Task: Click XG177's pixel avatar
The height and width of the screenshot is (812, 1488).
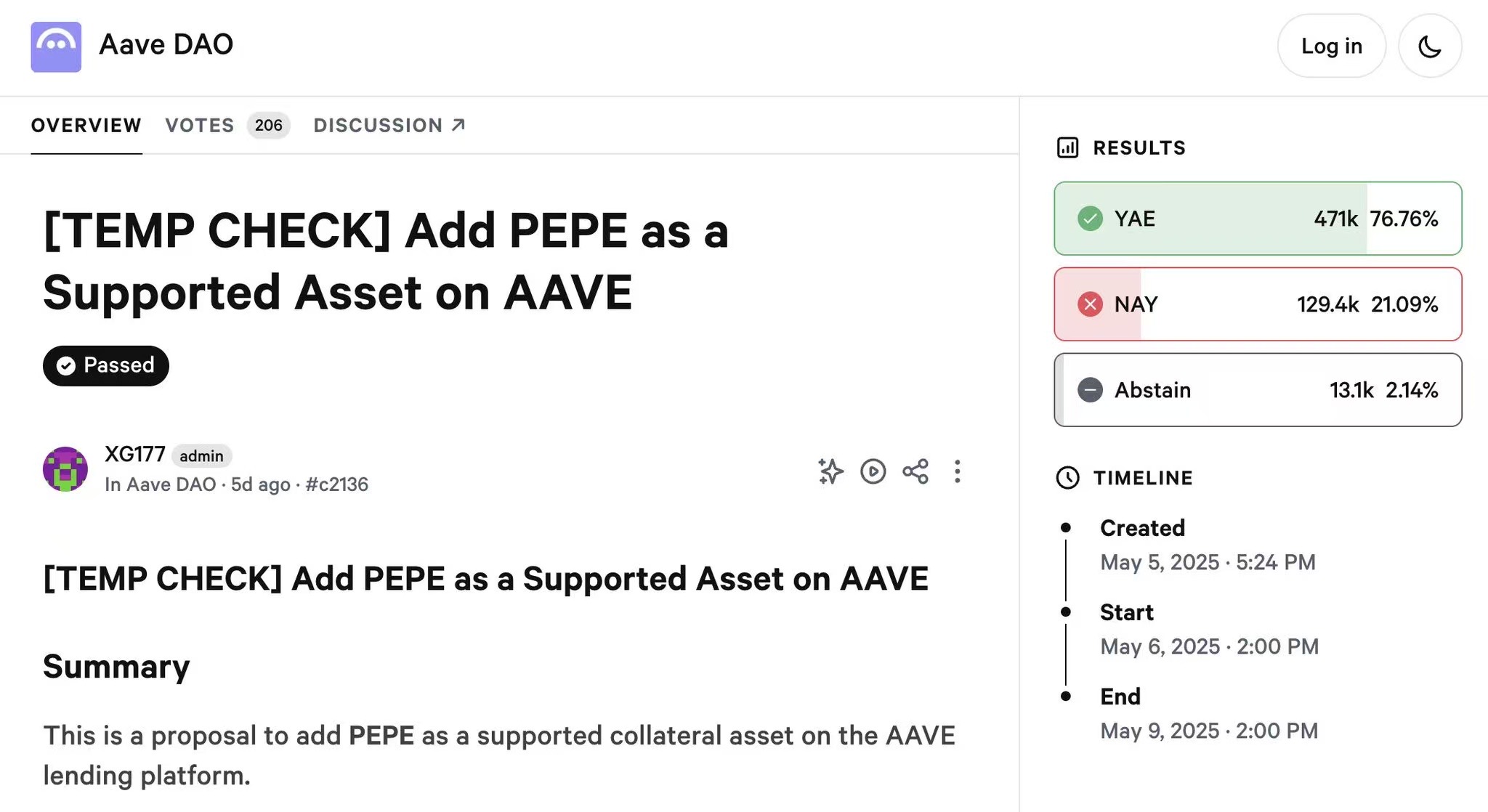Action: point(65,469)
